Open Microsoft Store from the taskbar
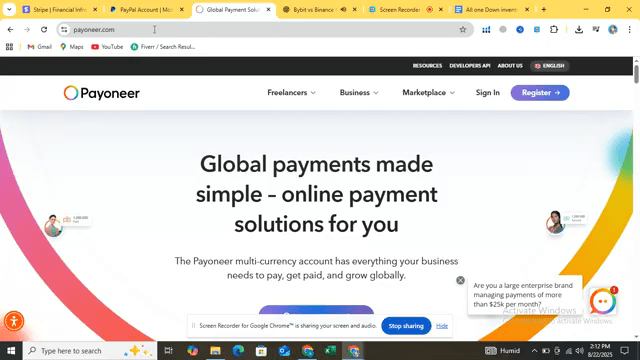This screenshot has height=360, width=640. pyautogui.click(x=261, y=351)
